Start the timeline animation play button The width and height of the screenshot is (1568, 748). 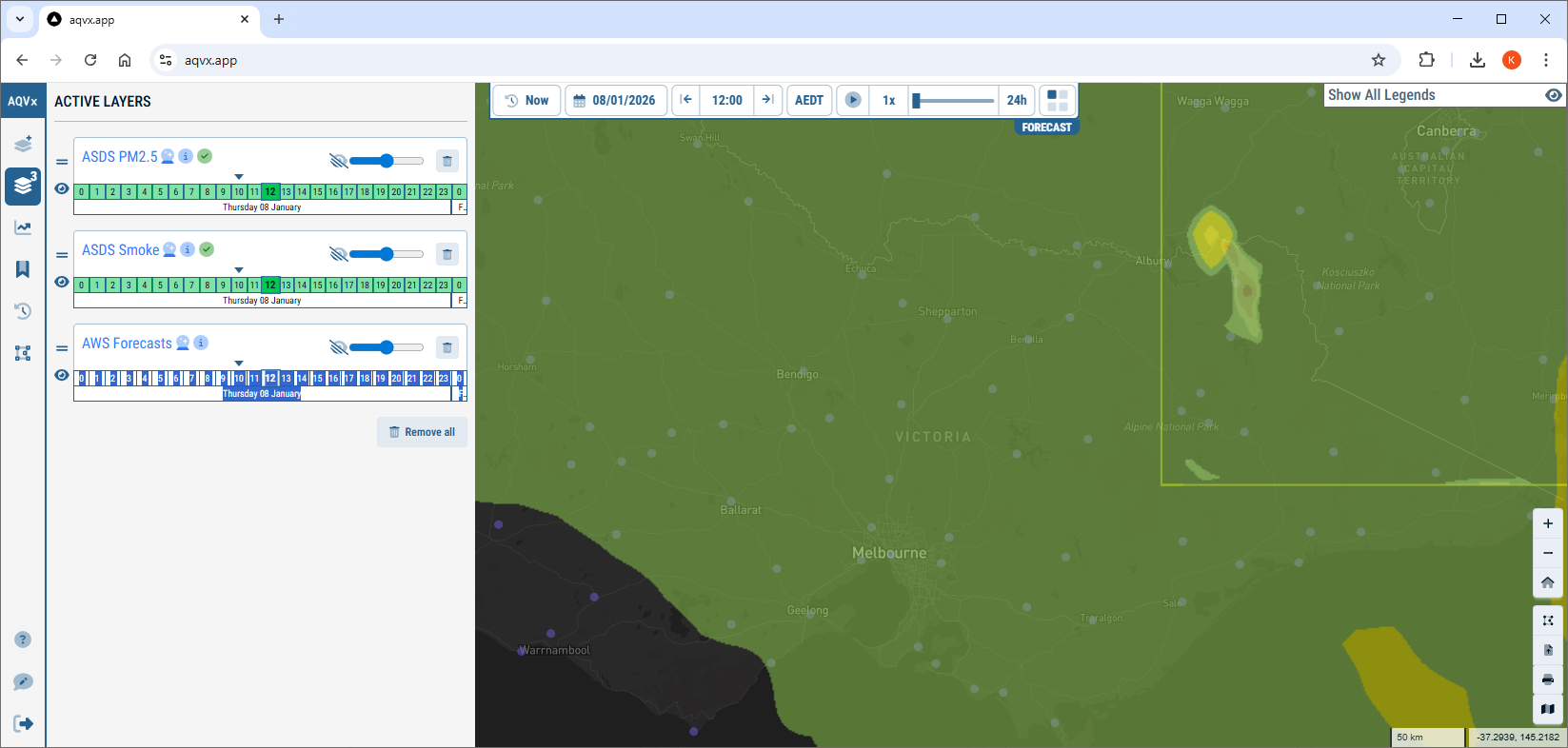[x=853, y=100]
